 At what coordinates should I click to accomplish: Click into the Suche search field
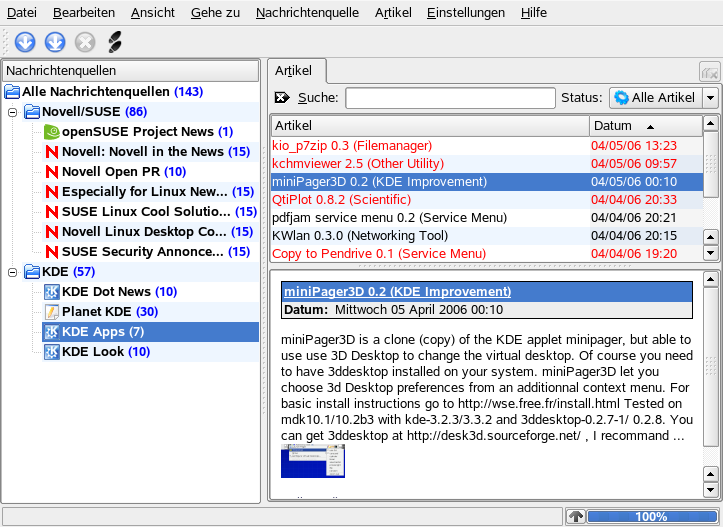point(450,98)
